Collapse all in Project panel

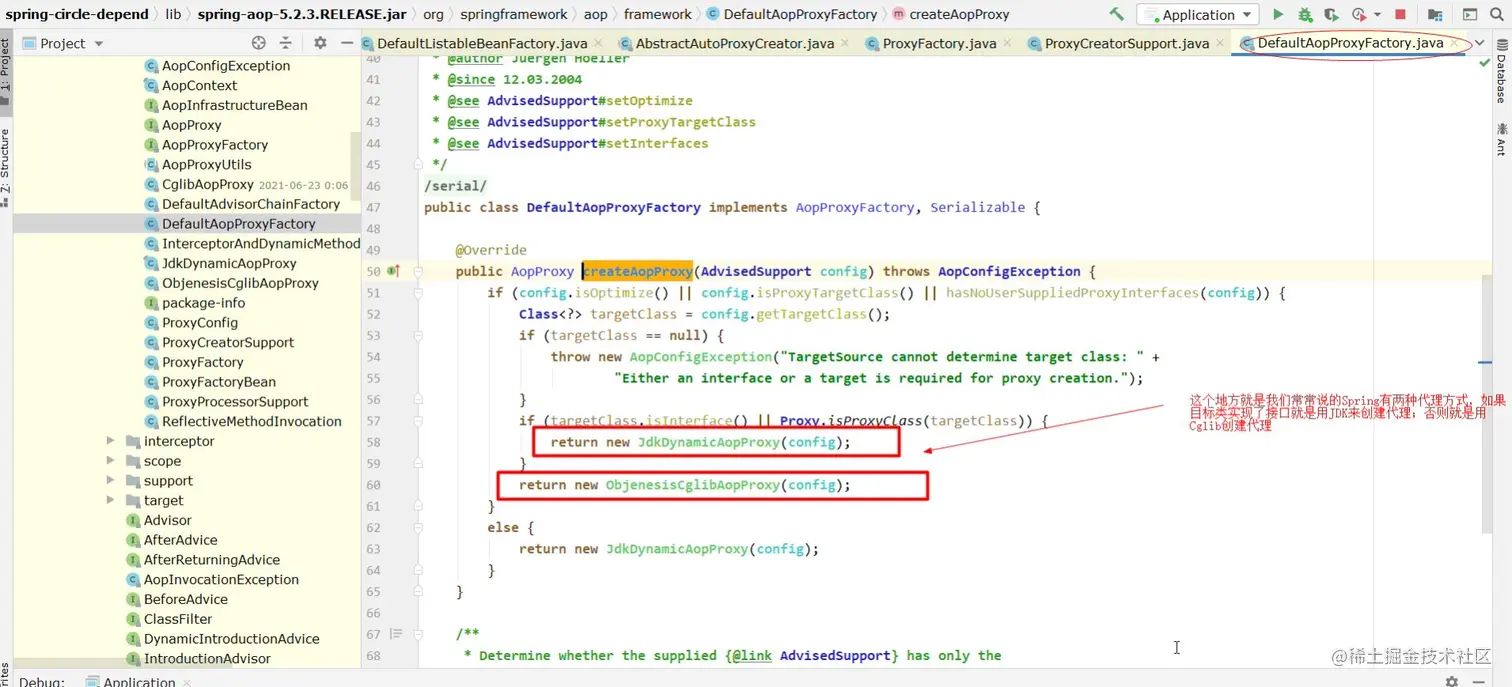click(x=285, y=43)
